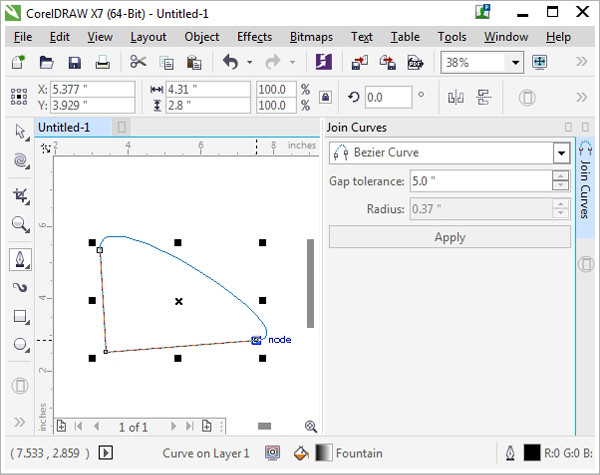Click the object width field 4.31
This screenshot has width=600, height=475.
pyautogui.click(x=208, y=89)
